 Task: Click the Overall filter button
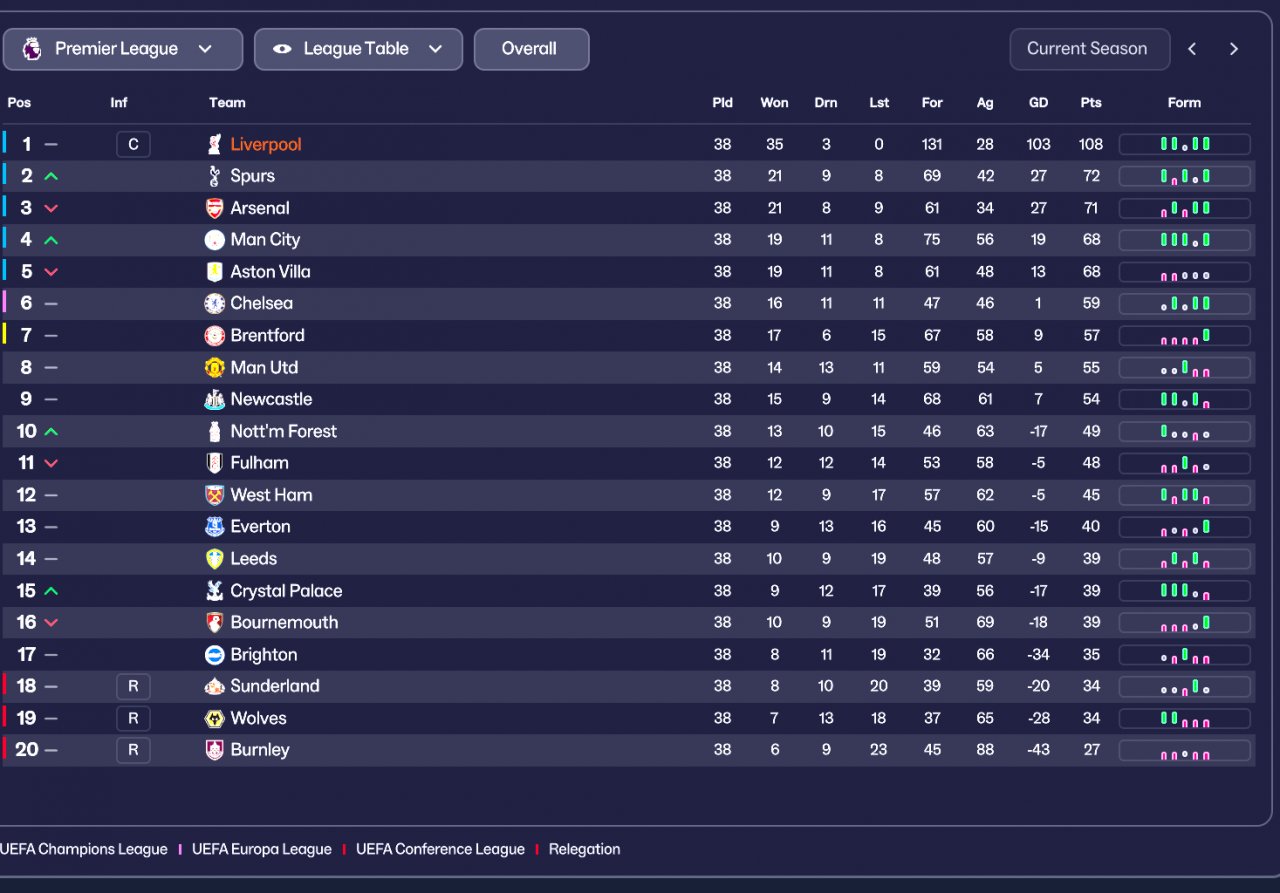tap(531, 49)
